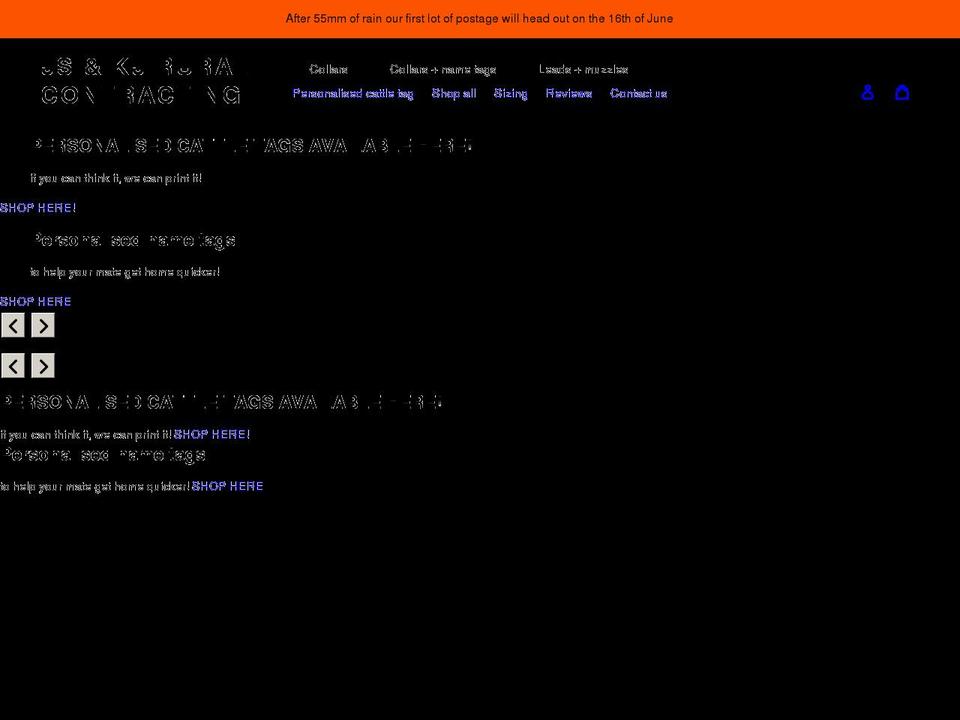Click SHOP HERE for personalised name tags

point(35,301)
